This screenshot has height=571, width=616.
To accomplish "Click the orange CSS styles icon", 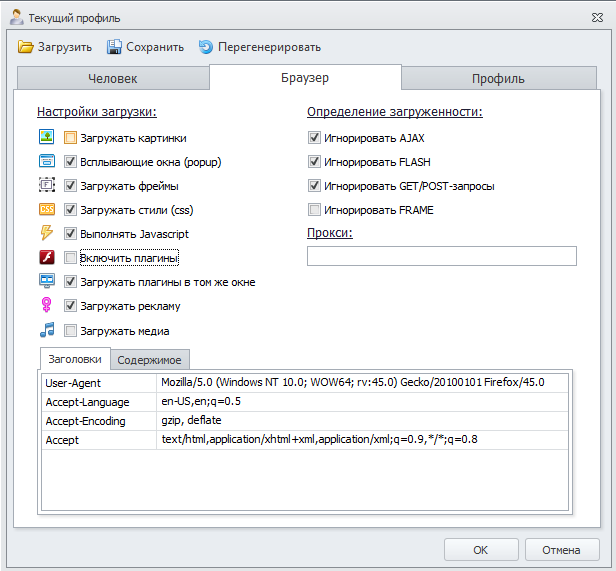I will (x=46, y=210).
